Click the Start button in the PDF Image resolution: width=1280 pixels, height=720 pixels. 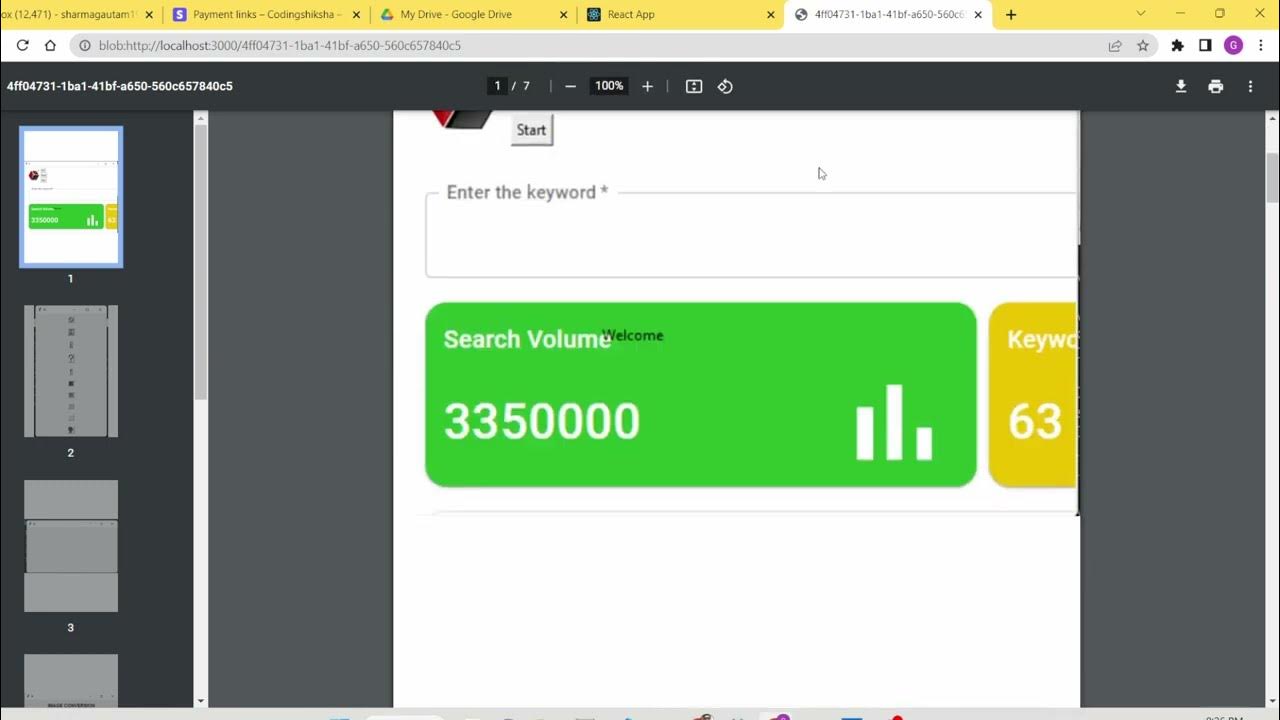point(531,130)
